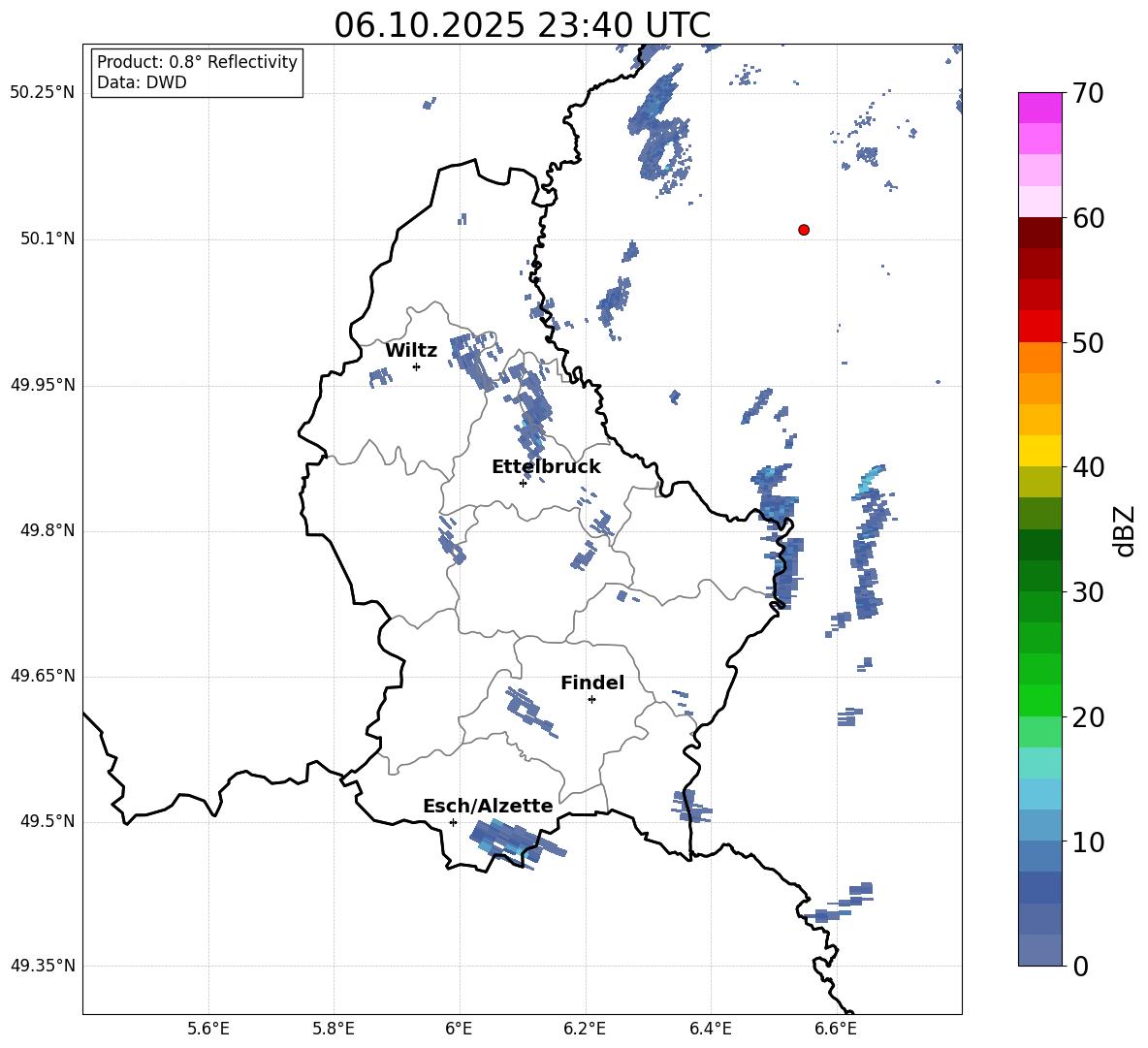Click the 6.4°E longitude label
The image size is (1148, 1048).
[x=710, y=1029]
